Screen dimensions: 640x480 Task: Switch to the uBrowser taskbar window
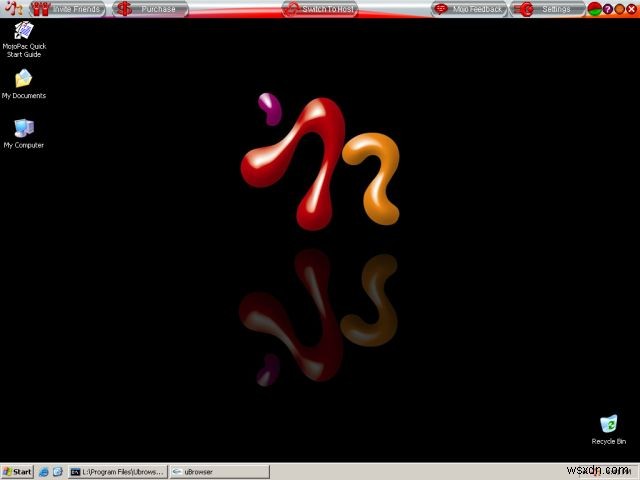220,472
